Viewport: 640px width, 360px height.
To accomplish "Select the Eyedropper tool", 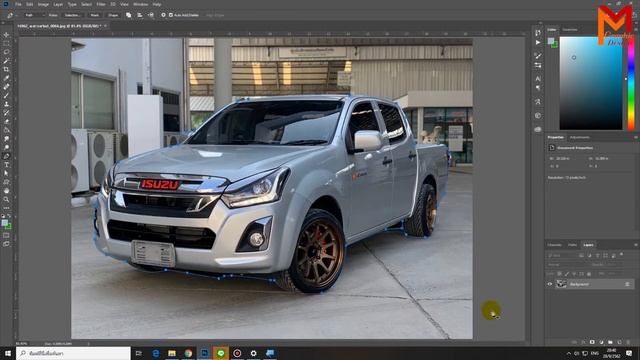I will point(6,78).
